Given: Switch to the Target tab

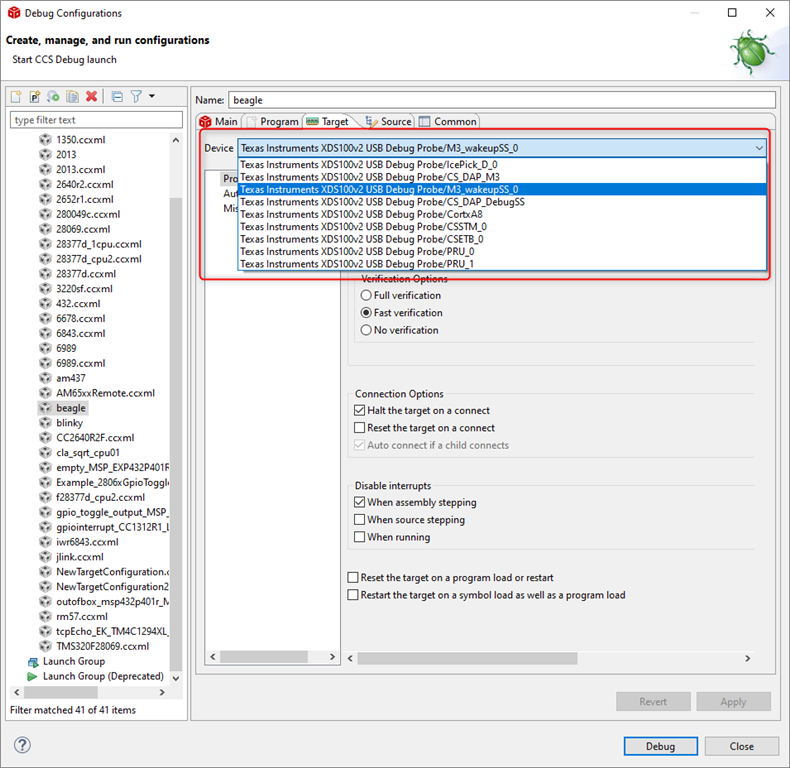Looking at the screenshot, I should (328, 121).
